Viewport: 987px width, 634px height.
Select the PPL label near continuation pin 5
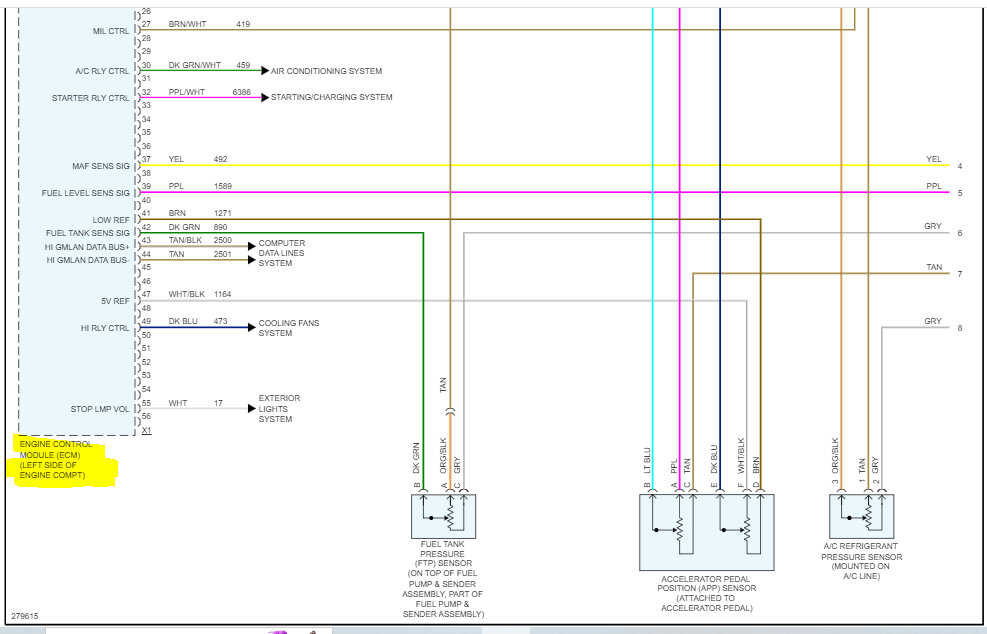934,186
